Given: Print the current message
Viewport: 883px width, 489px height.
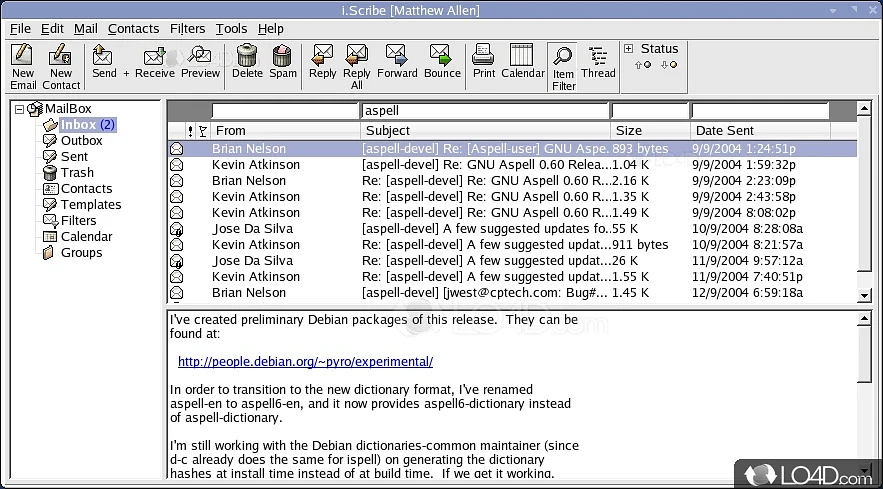Looking at the screenshot, I should pos(484,60).
